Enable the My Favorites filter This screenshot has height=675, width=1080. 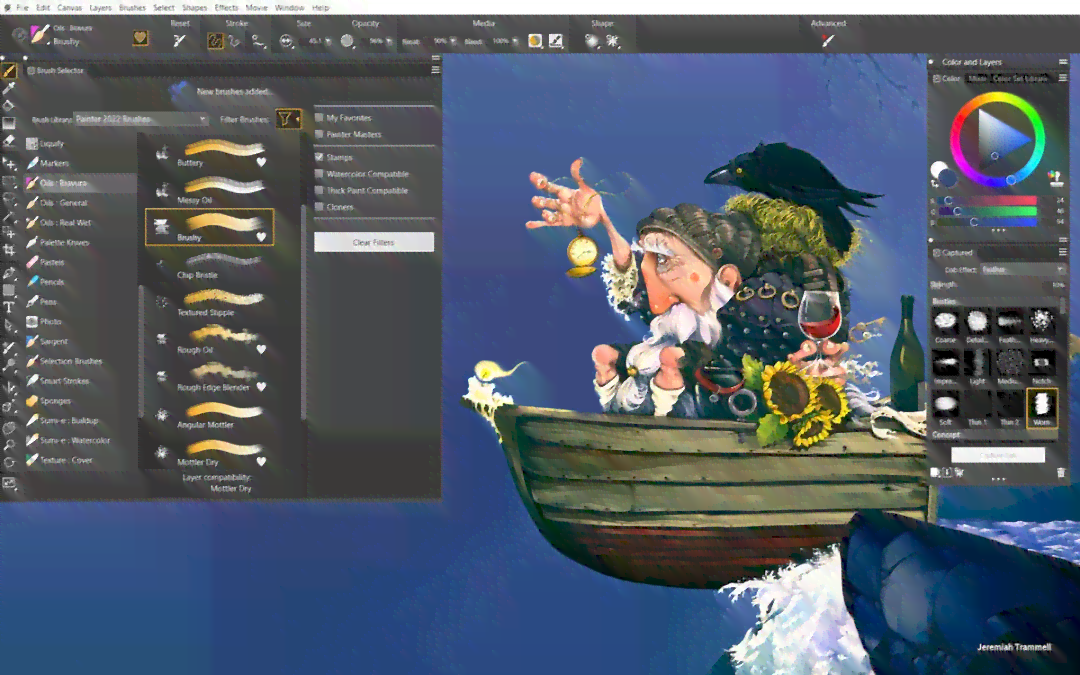[x=319, y=117]
